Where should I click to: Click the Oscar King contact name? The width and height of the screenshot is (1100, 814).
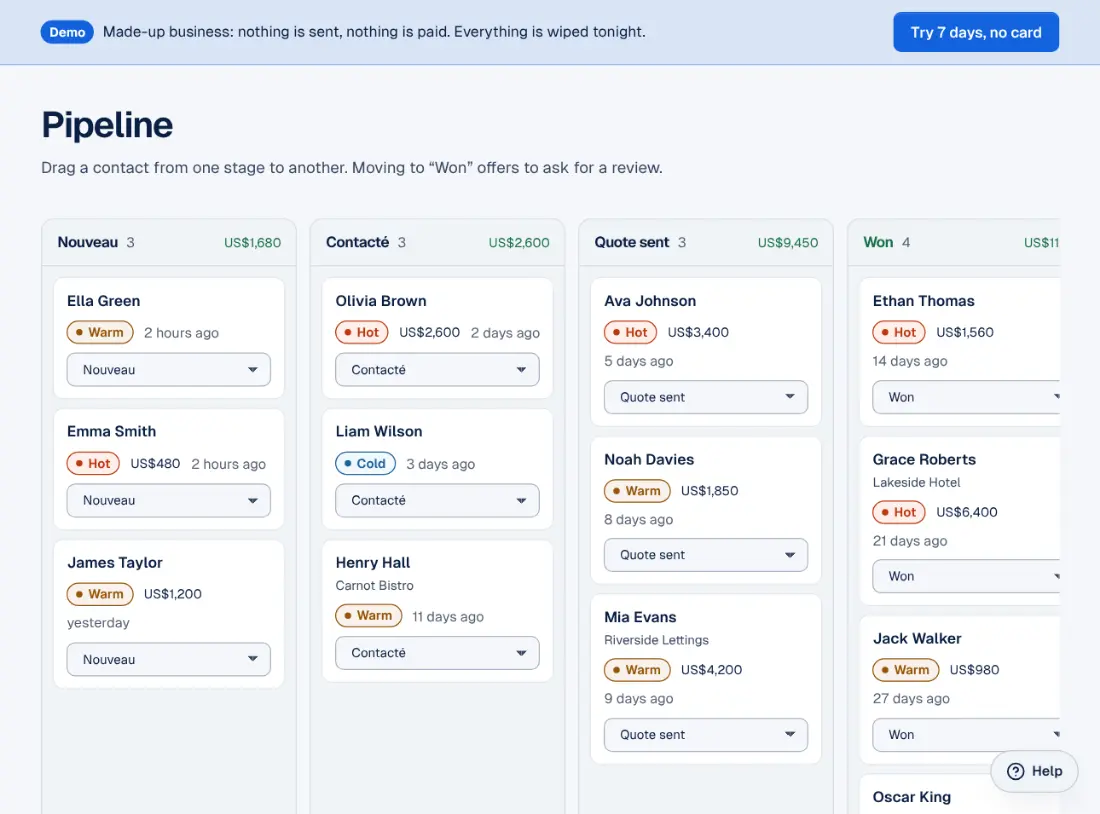pos(912,797)
